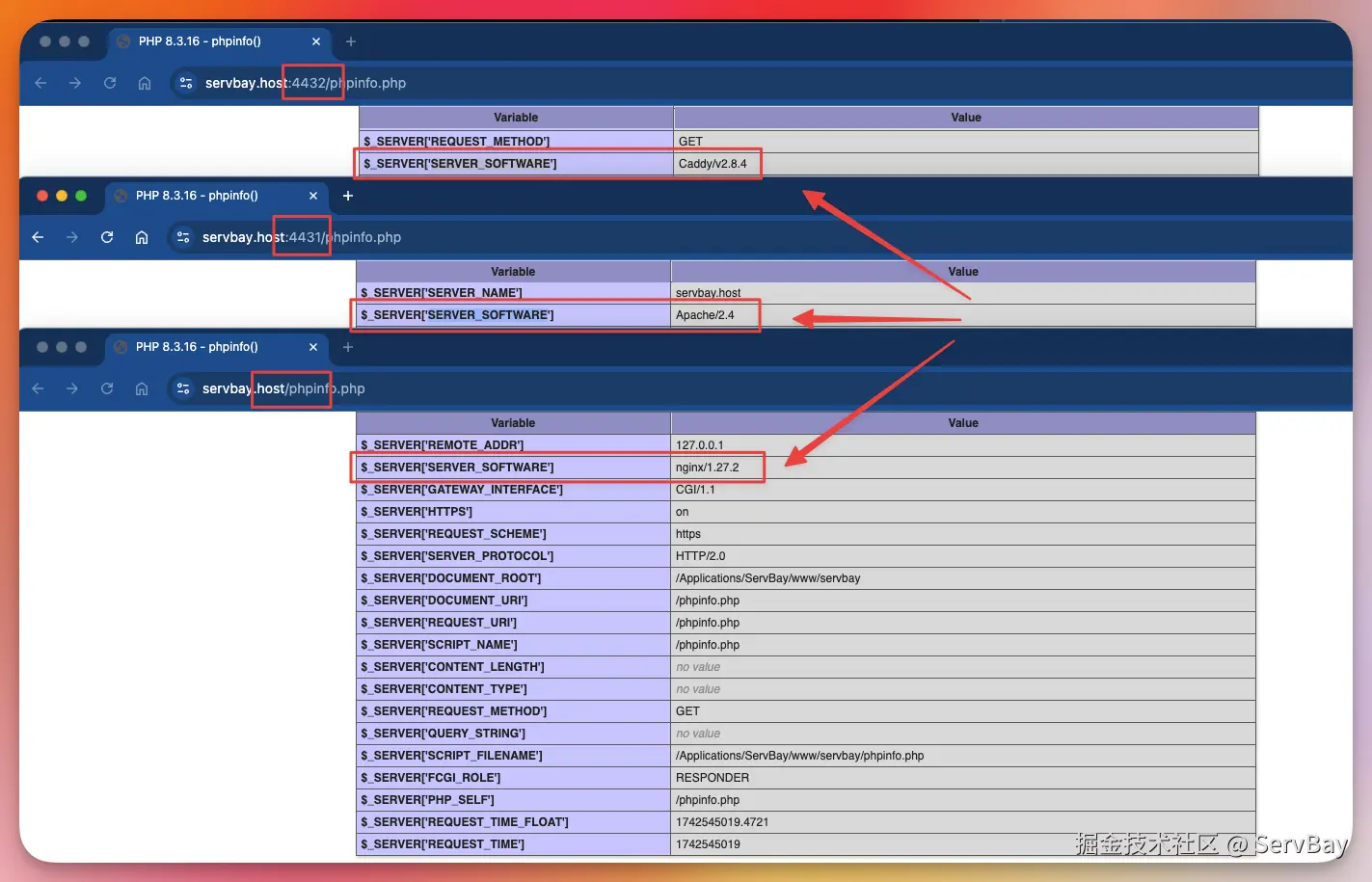This screenshot has width=1372, height=882.
Task: Click $_SERVER['PHP_SELF'] variable cell
Action: point(513,800)
